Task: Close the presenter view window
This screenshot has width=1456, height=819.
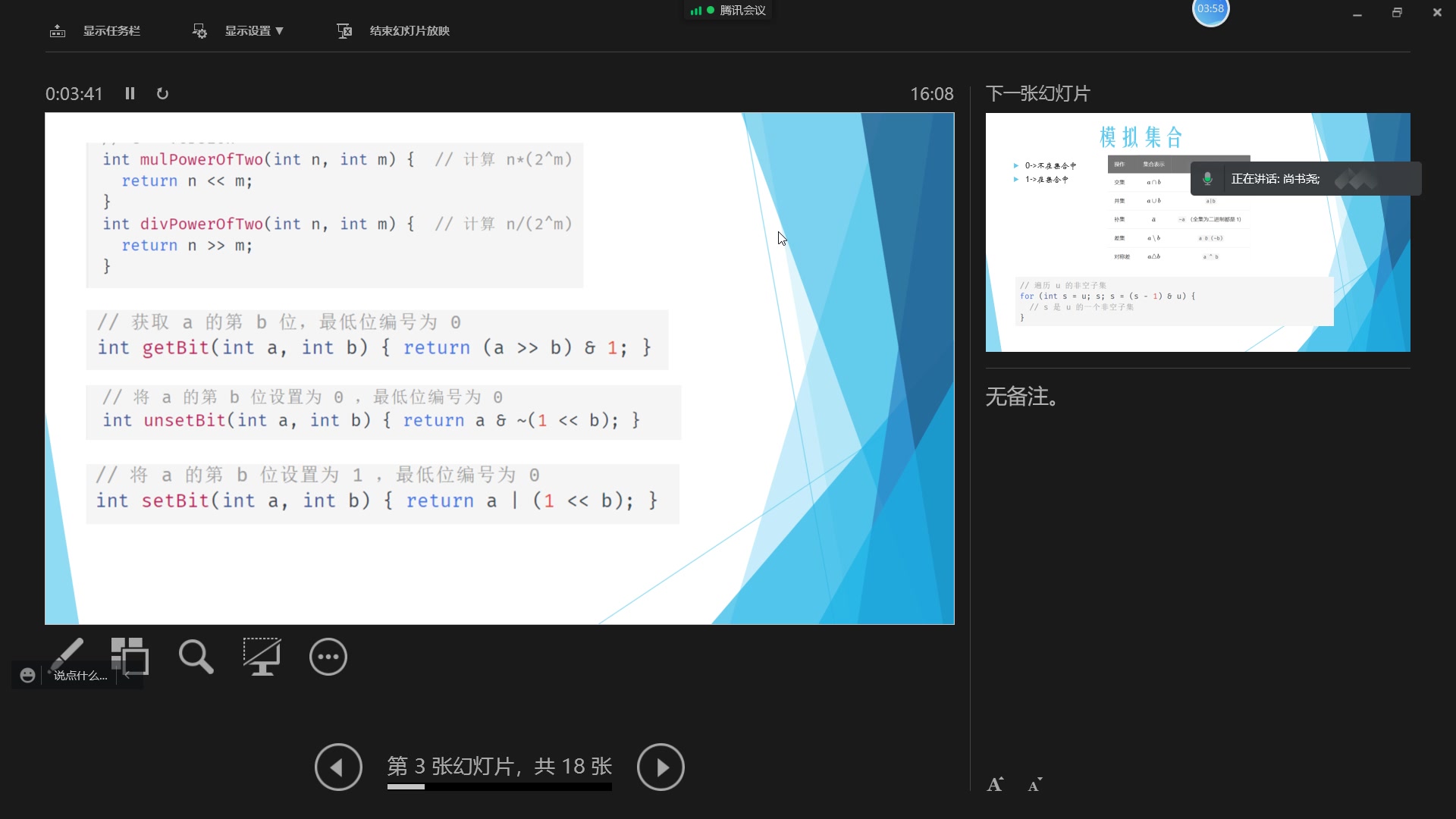Action: click(x=1437, y=13)
